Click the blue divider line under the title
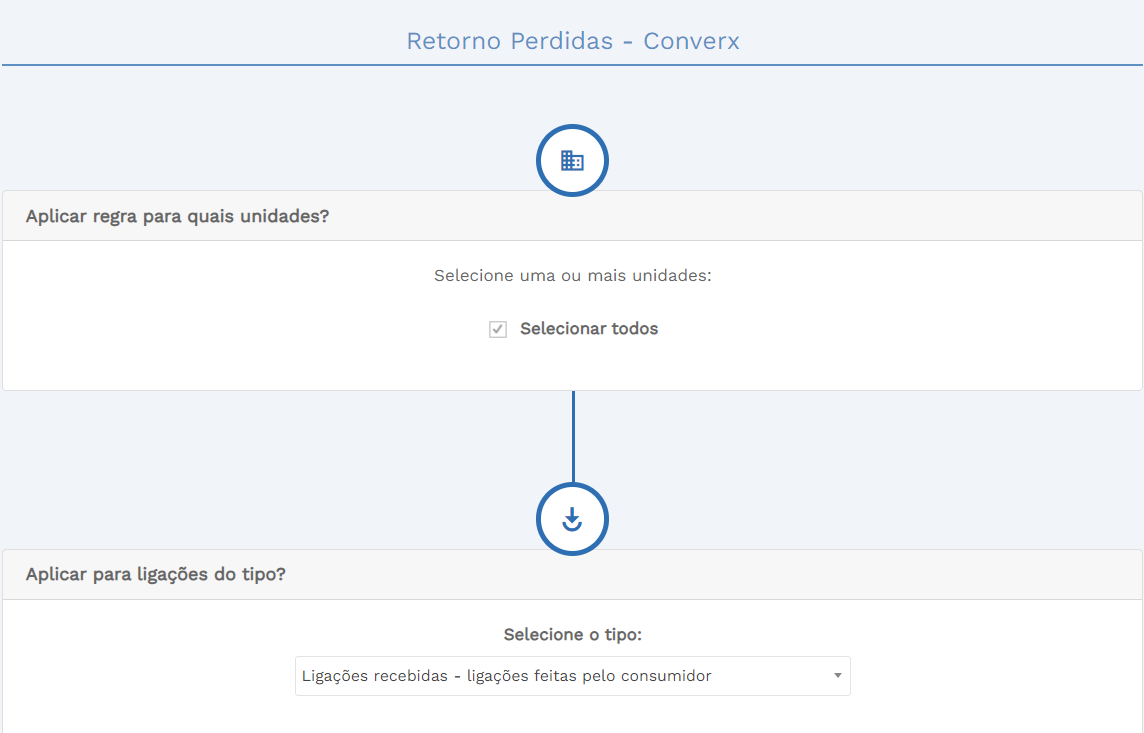Image resolution: width=1144 pixels, height=733 pixels. click(572, 65)
